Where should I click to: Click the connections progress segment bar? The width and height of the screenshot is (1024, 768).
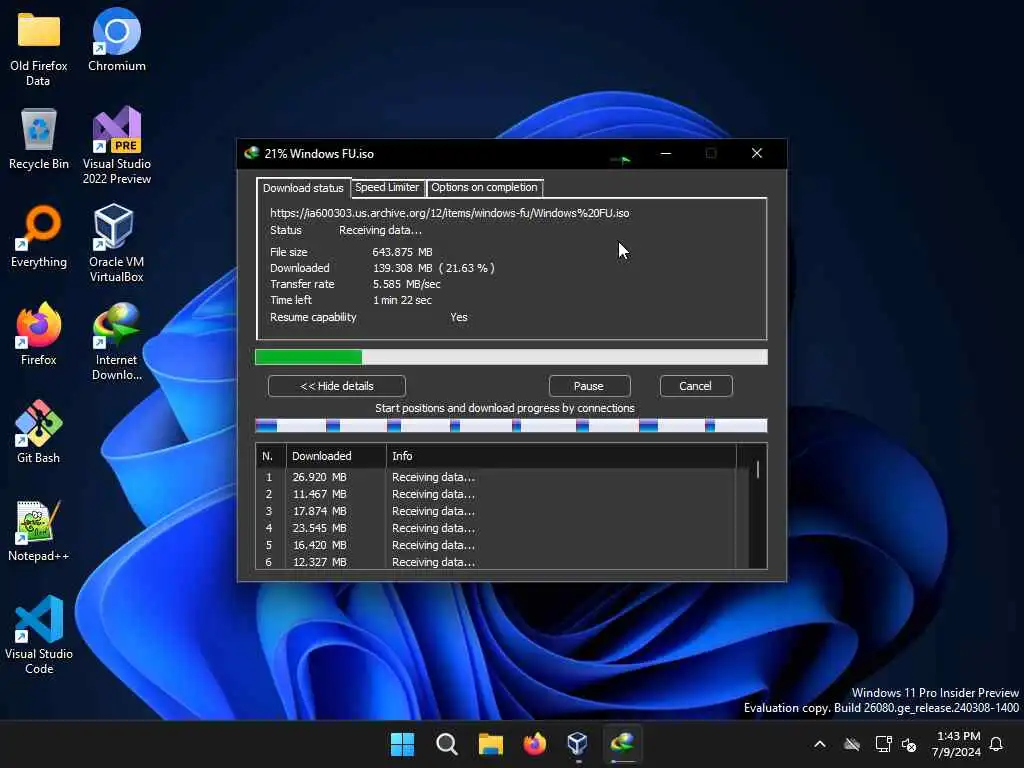pos(511,426)
